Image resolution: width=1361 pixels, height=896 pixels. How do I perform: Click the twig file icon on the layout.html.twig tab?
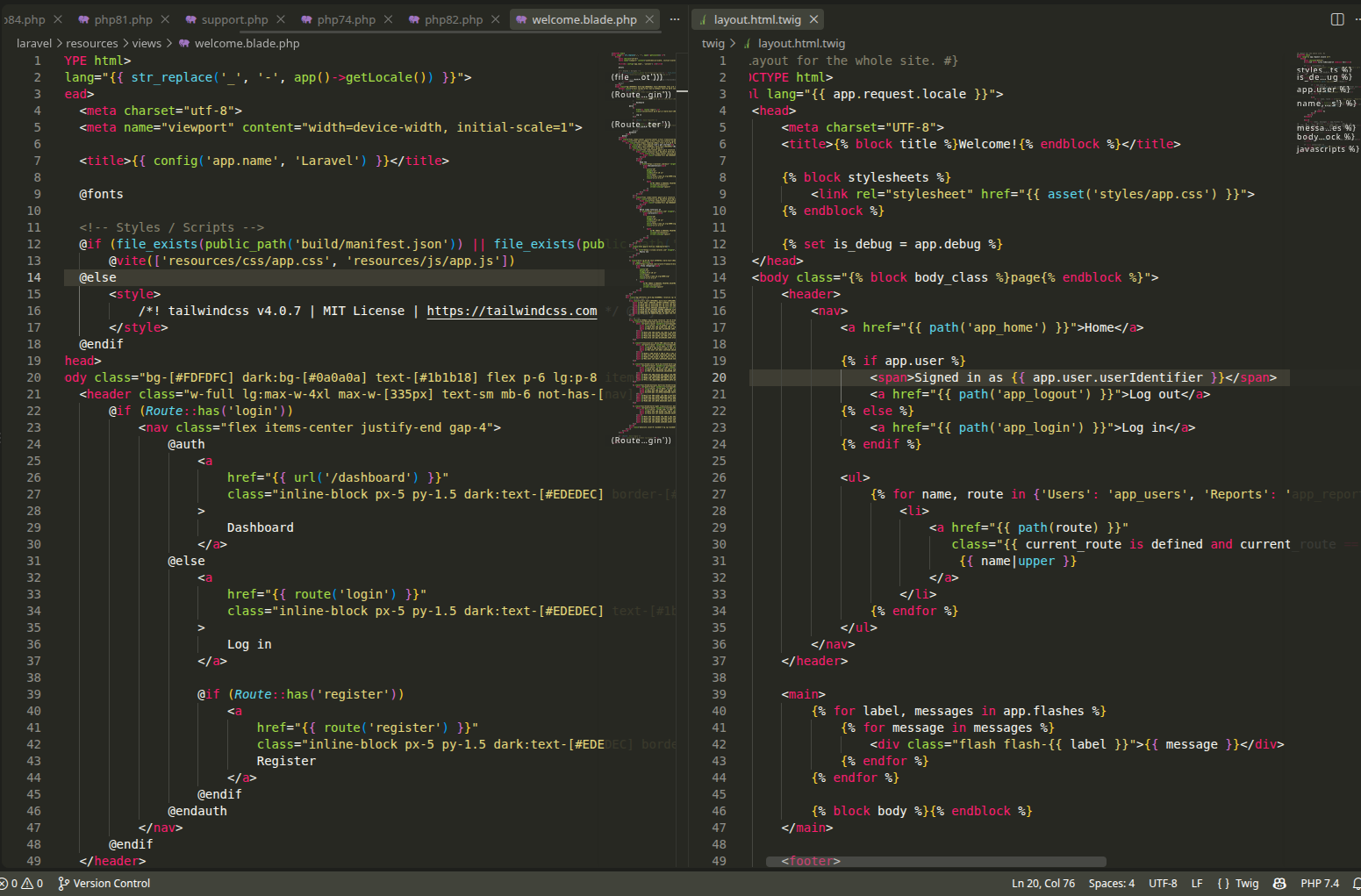pos(703,19)
